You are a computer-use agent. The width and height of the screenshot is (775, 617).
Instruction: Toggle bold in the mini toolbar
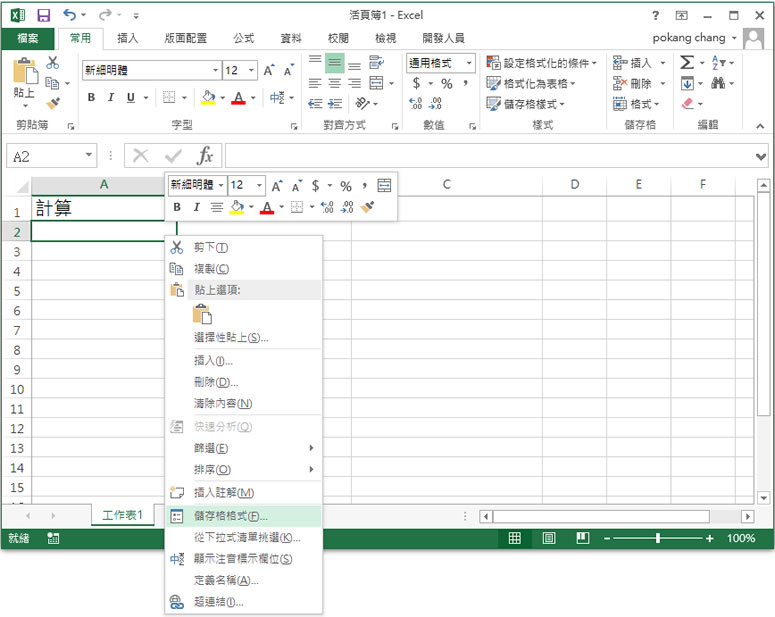[x=177, y=207]
